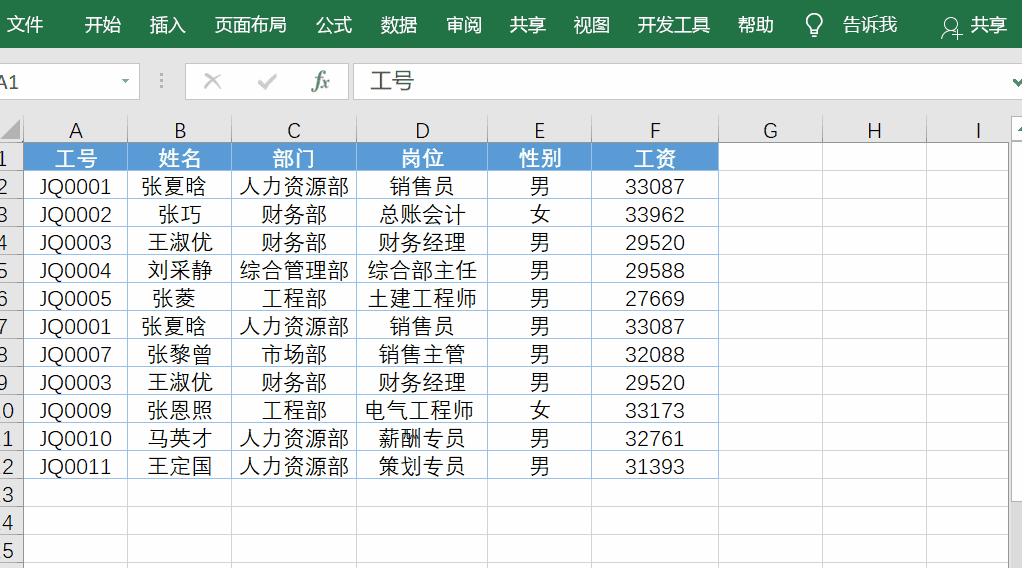Select name cell 王定国
The width and height of the screenshot is (1022, 568).
point(180,466)
